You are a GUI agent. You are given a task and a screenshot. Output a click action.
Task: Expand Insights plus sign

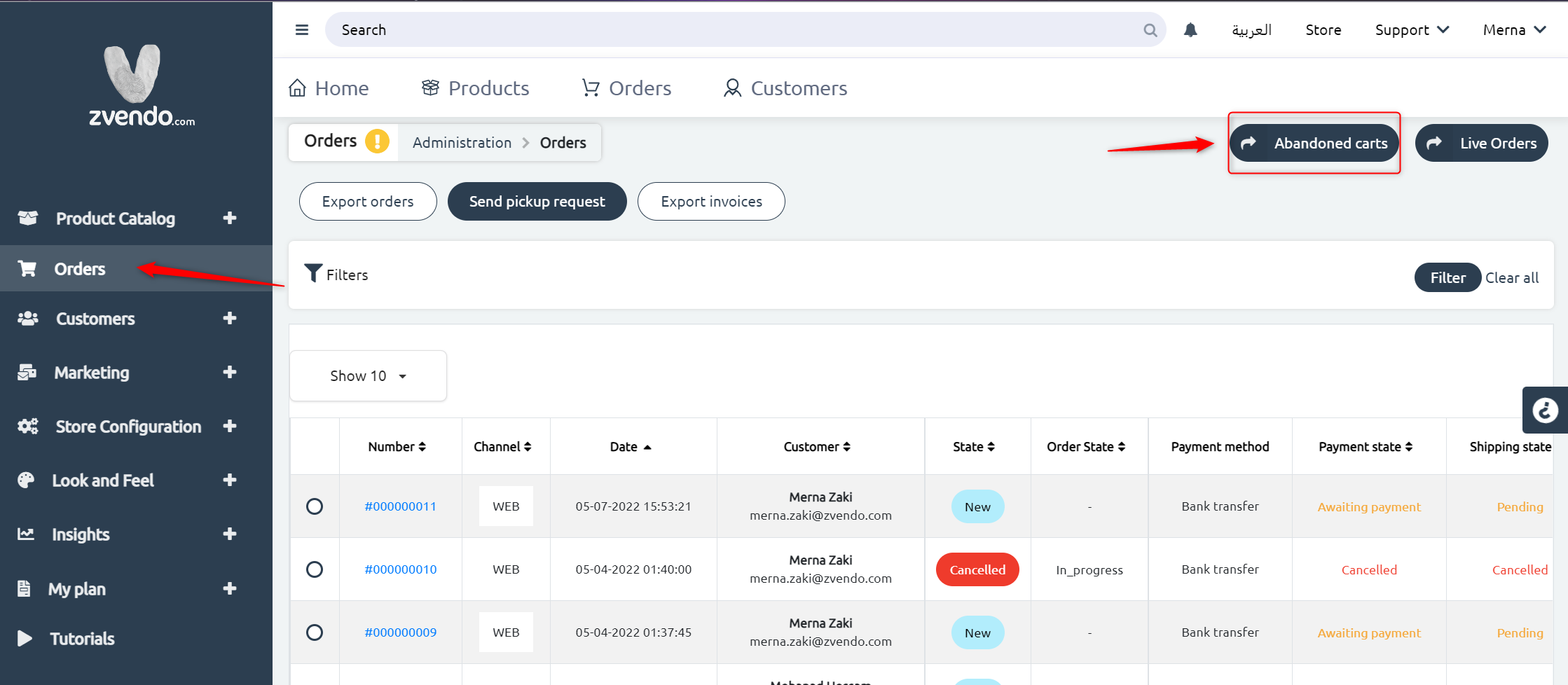pyautogui.click(x=230, y=534)
